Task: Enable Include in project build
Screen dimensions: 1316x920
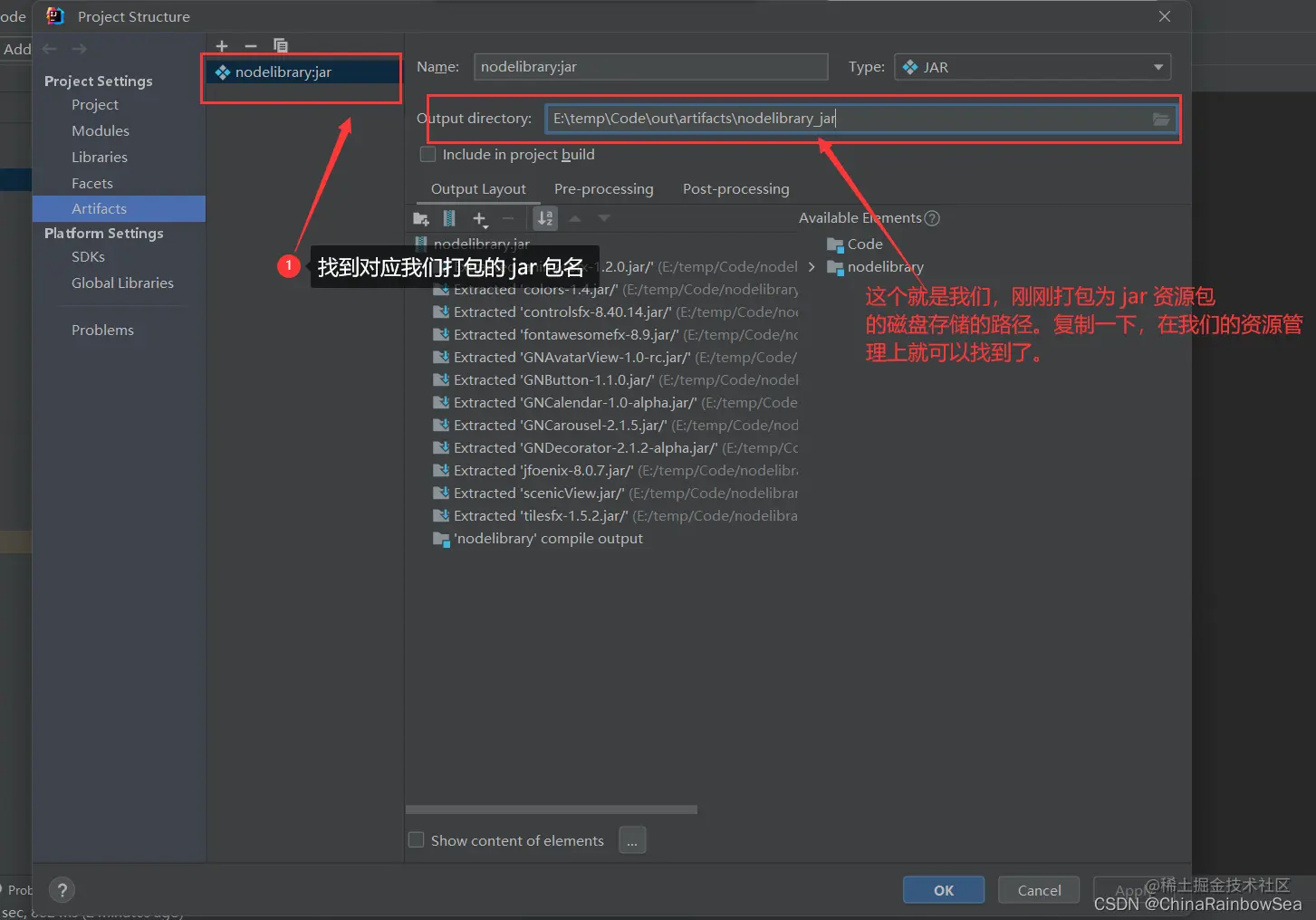Action: [428, 155]
